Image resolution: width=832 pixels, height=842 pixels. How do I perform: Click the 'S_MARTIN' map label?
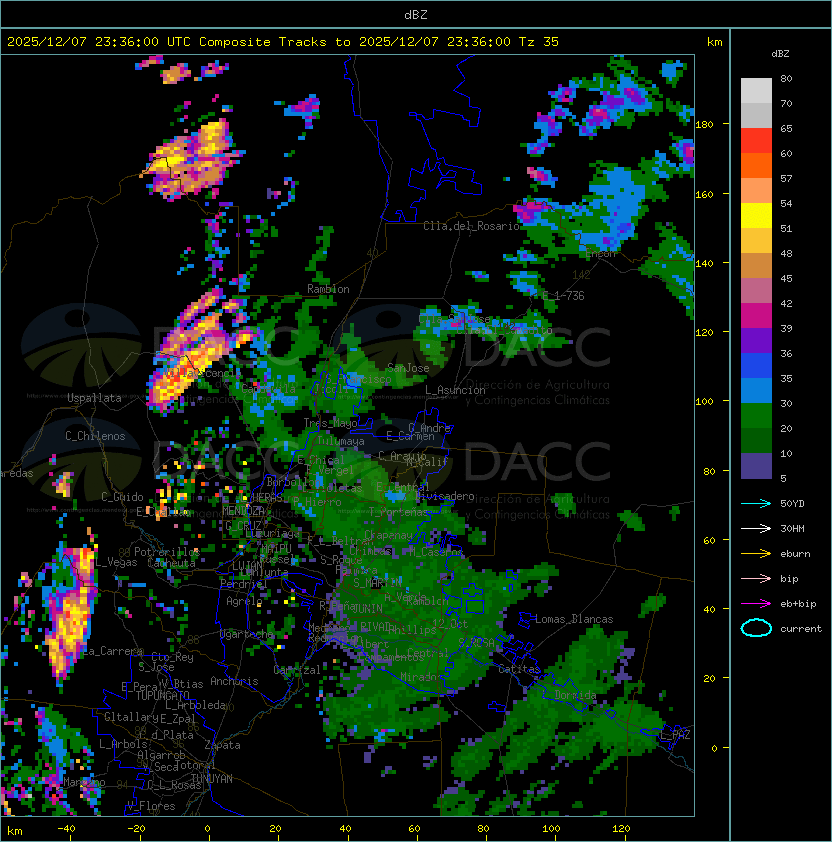(377, 582)
